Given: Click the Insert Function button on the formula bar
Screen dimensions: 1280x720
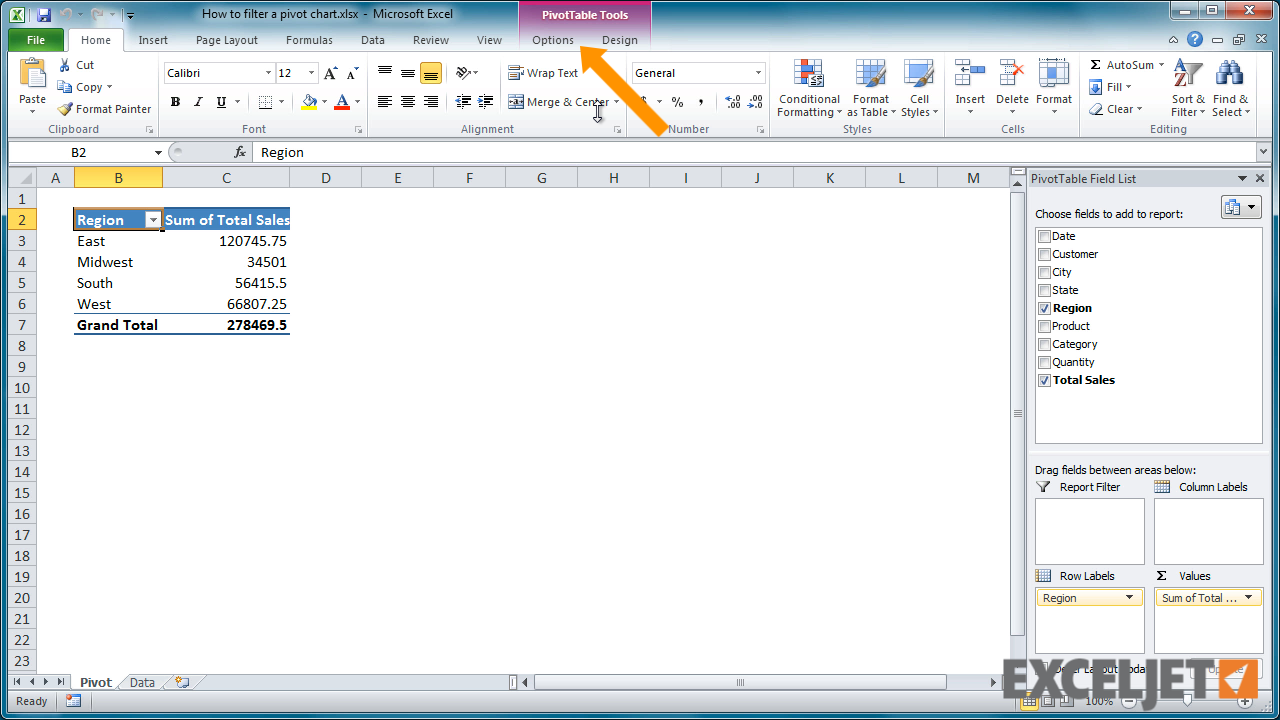Looking at the screenshot, I should coord(240,152).
